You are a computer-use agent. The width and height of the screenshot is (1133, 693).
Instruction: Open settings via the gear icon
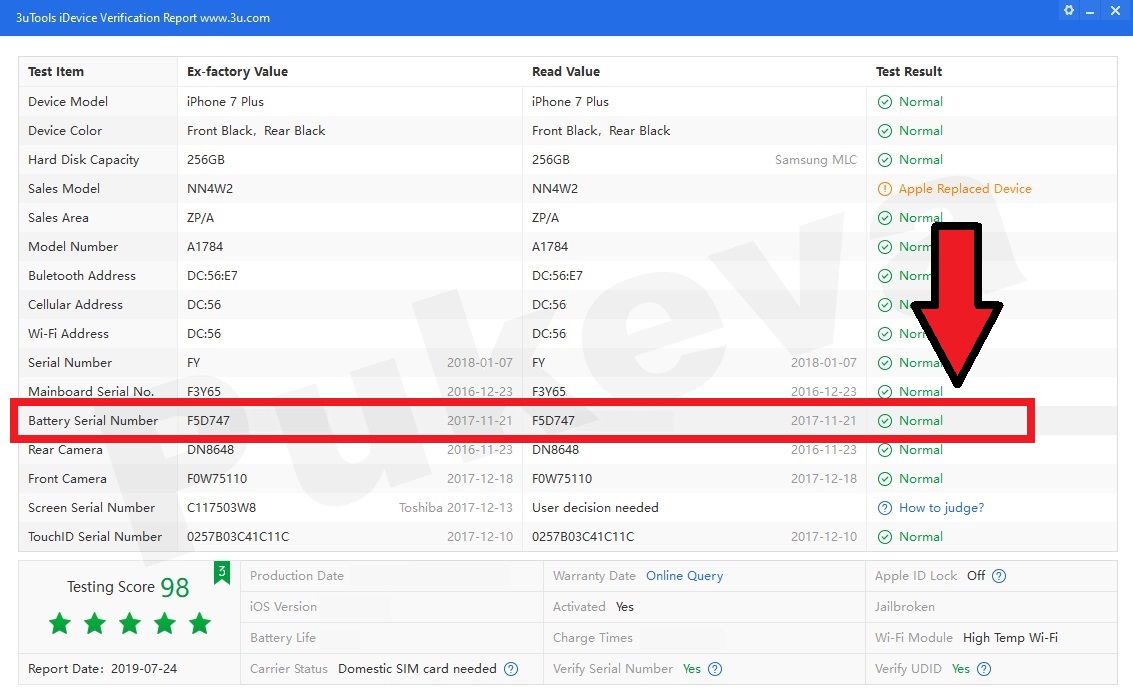[x=1068, y=10]
